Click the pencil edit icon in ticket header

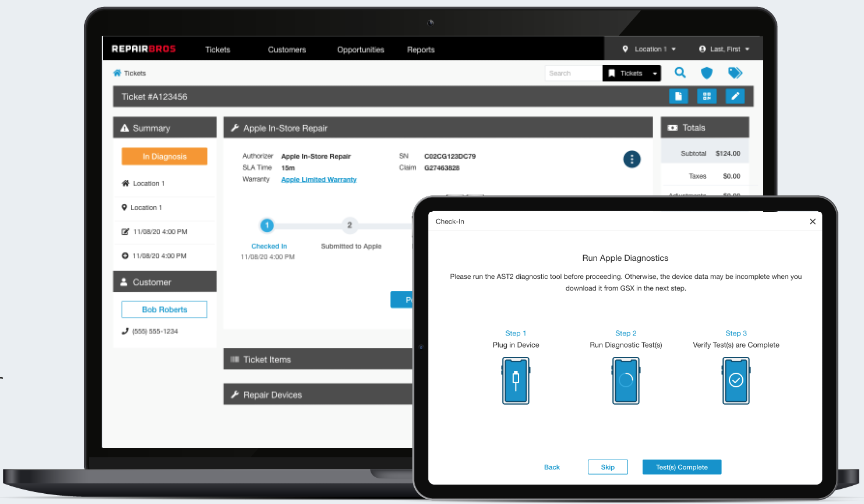[x=735, y=96]
